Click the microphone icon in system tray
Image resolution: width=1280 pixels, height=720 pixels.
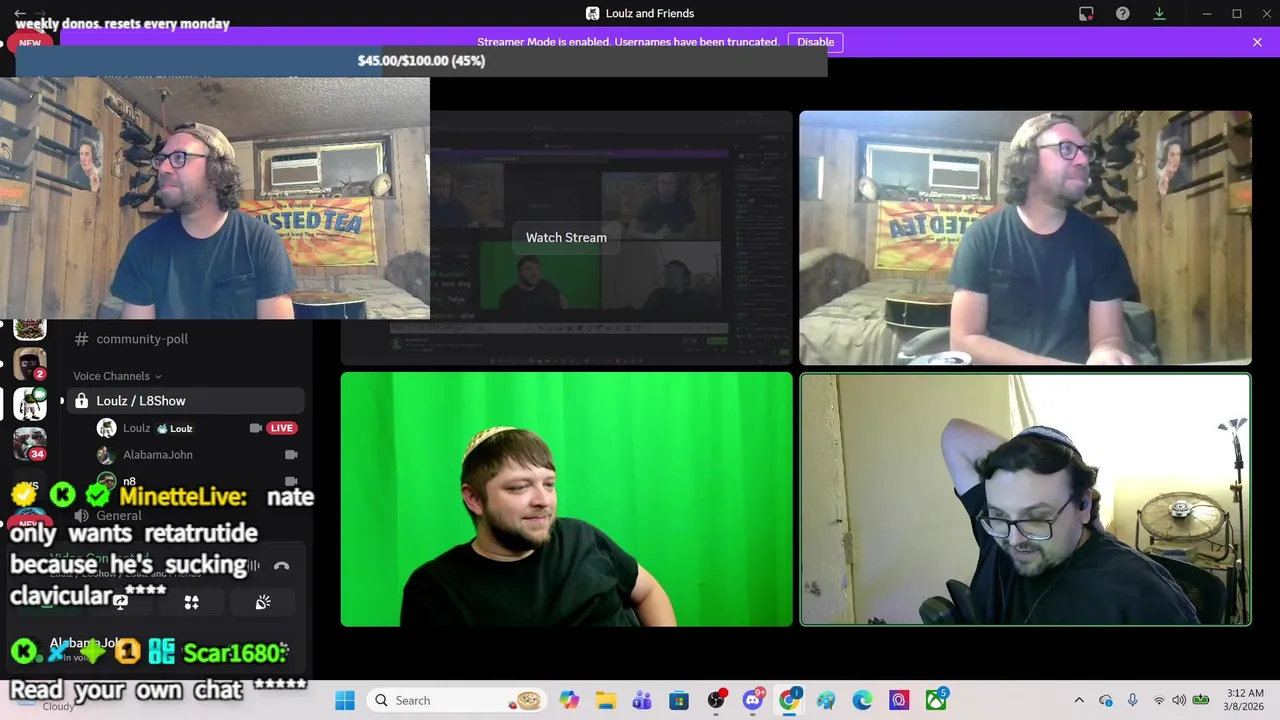pyautogui.click(x=1132, y=700)
